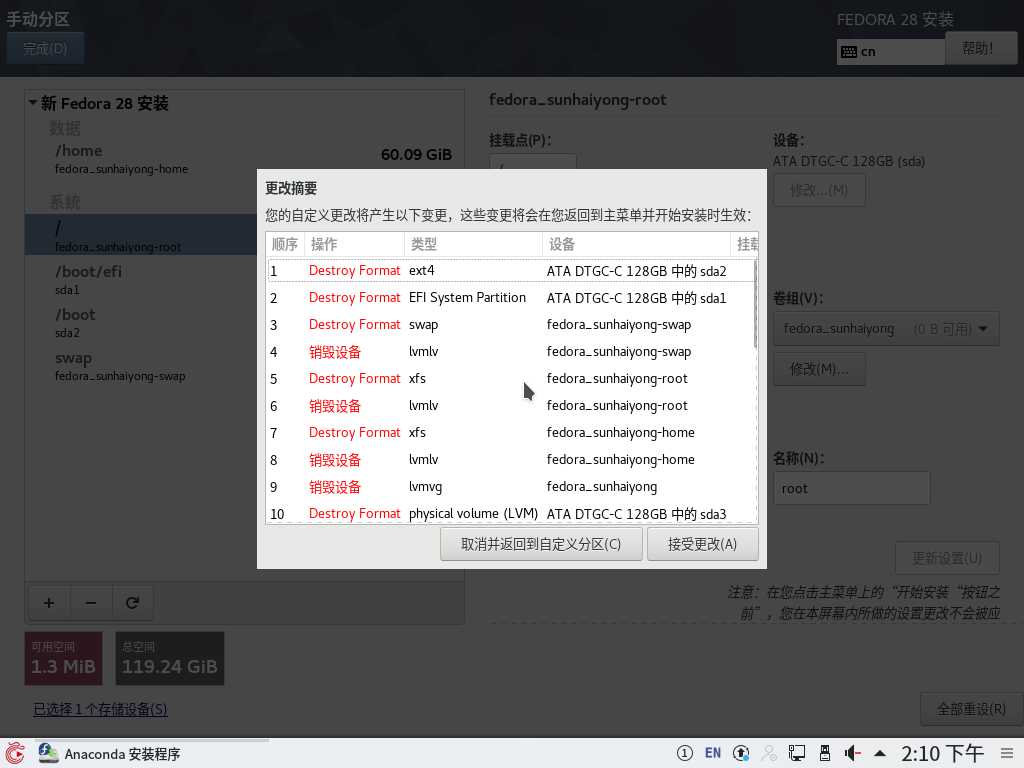Select row 6 销毁设备 fedora_sunhaiyong-root
This screenshot has height=768, width=1024.
pyautogui.click(x=511, y=406)
